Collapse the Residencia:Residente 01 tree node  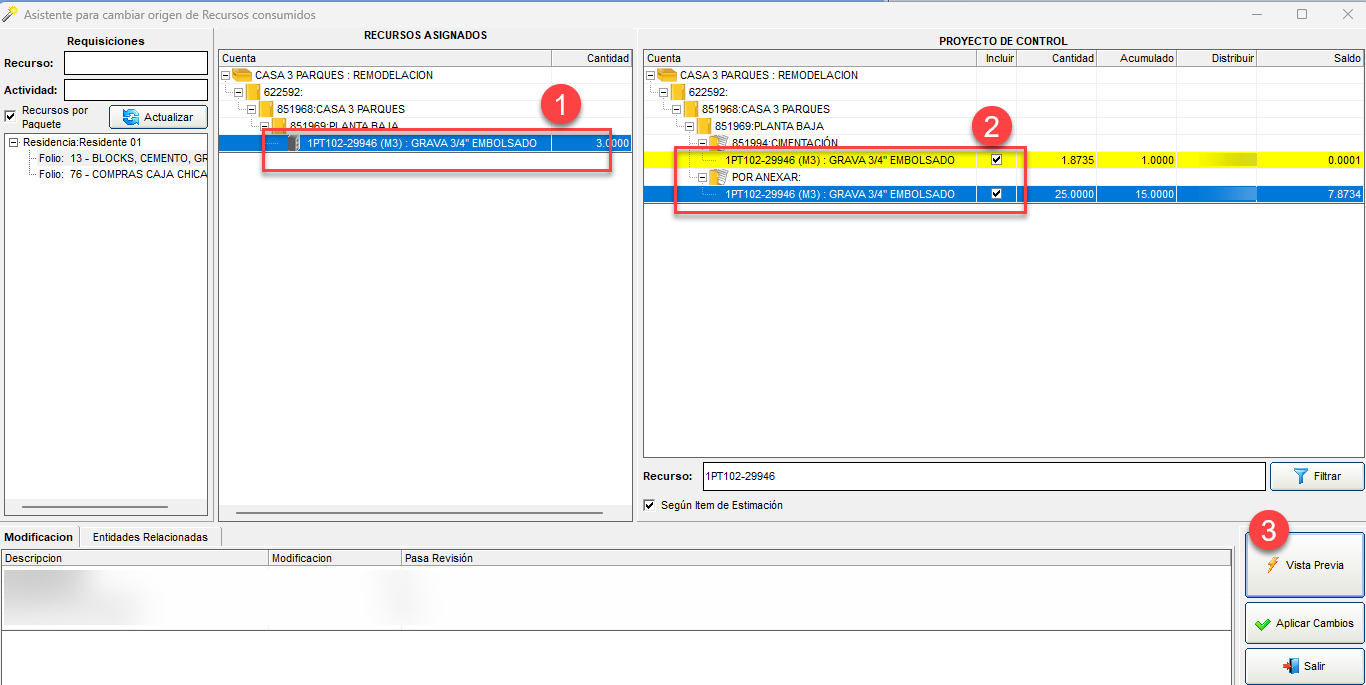[13, 142]
